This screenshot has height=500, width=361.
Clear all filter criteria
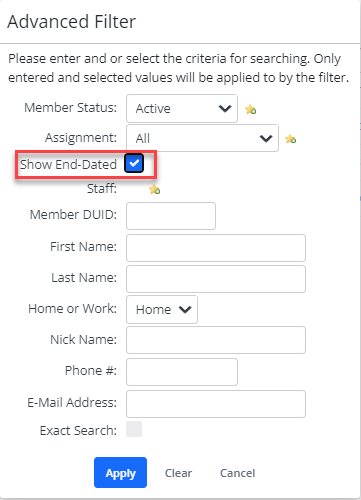pos(178,473)
